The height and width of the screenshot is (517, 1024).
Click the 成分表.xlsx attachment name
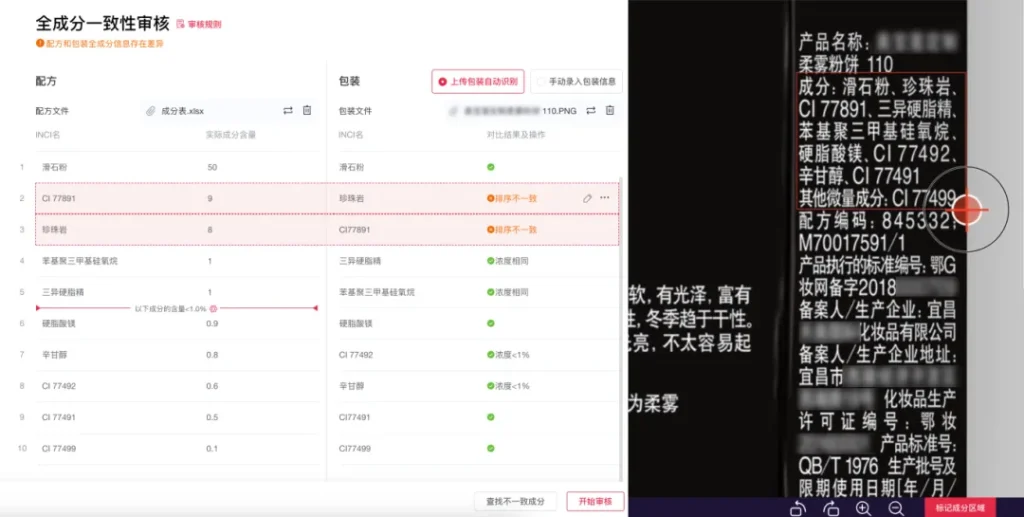[182, 111]
